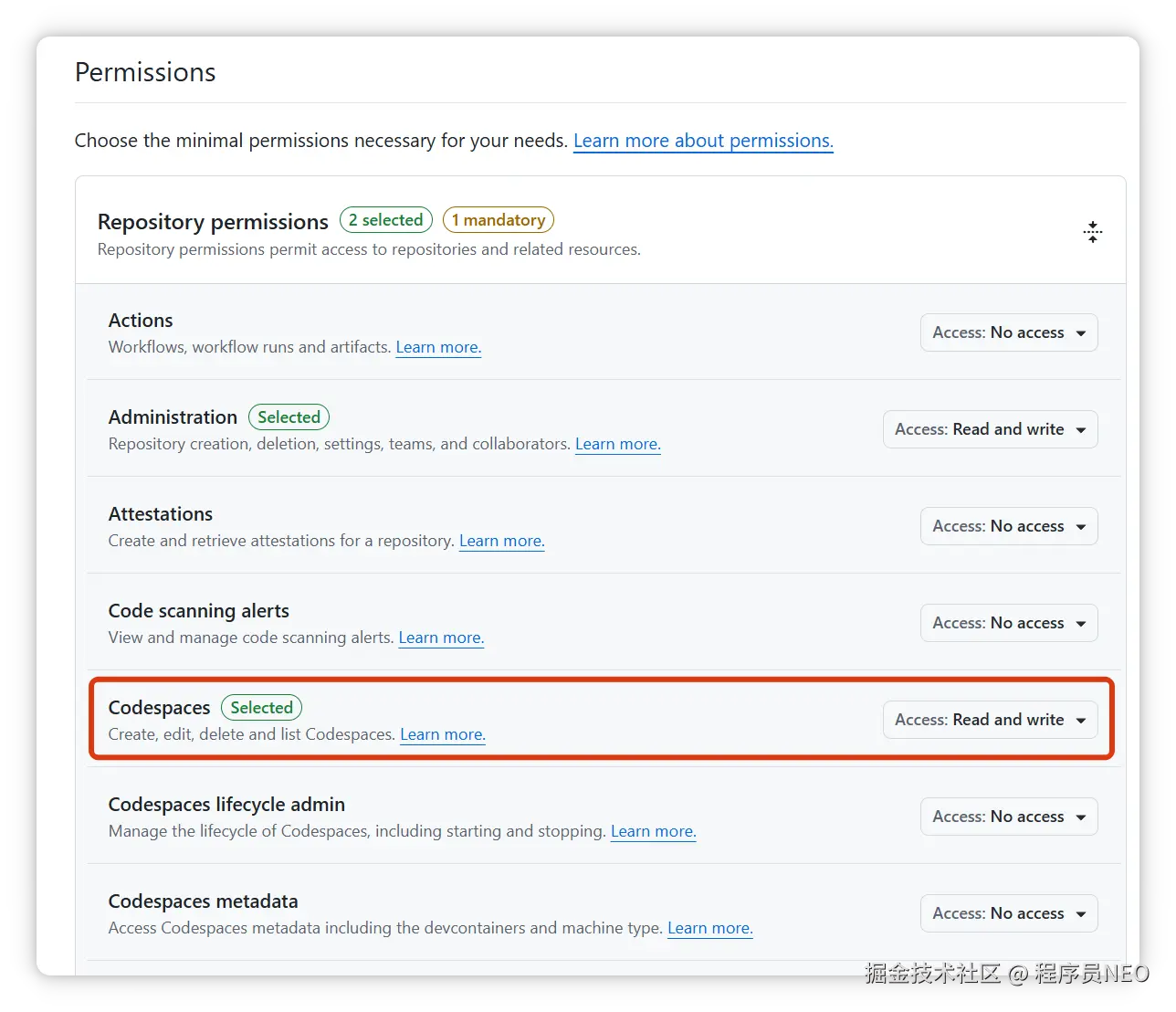This screenshot has height=1012, width=1176.
Task: Open the Administration access dropdown
Action: [x=990, y=429]
